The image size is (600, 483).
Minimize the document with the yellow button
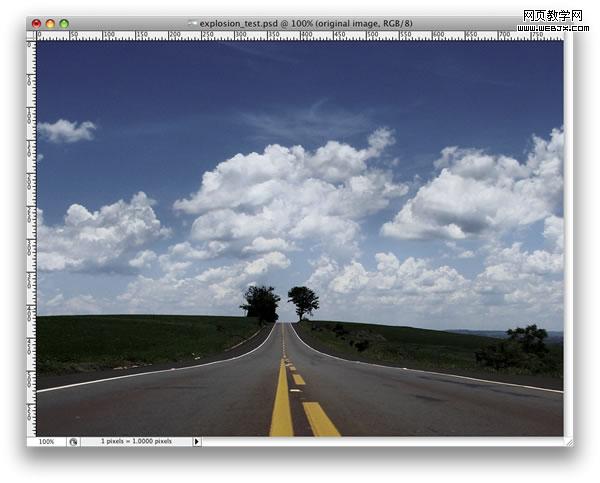pyautogui.click(x=50, y=24)
